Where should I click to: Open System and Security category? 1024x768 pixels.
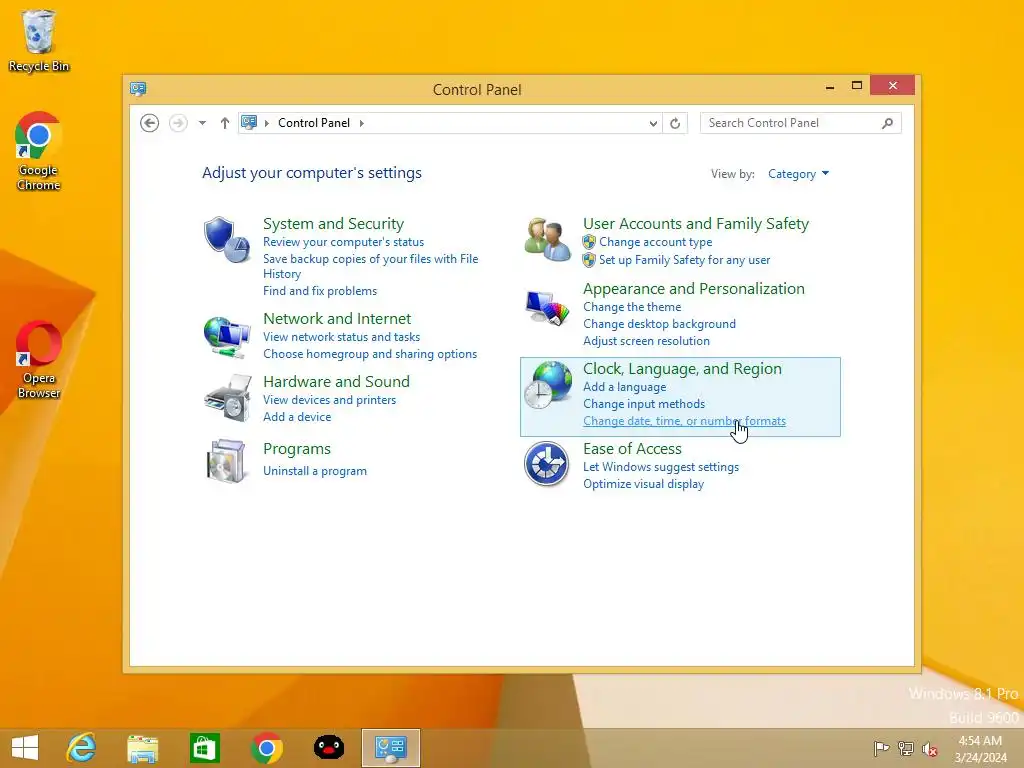(334, 223)
